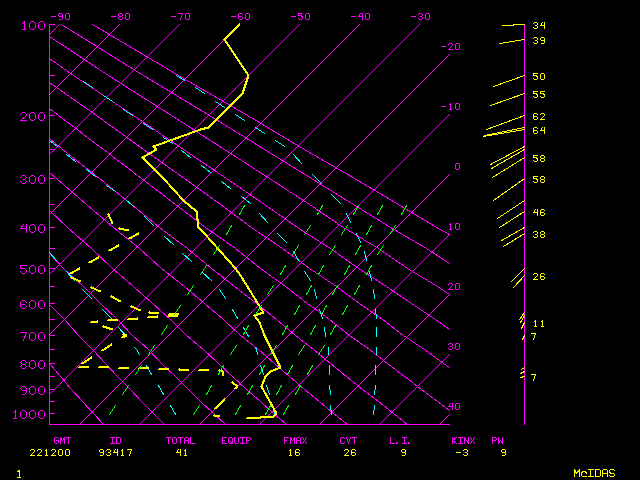Image resolution: width=640 pixels, height=480 pixels.
Task: Select the KINX index header
Action: point(462,440)
